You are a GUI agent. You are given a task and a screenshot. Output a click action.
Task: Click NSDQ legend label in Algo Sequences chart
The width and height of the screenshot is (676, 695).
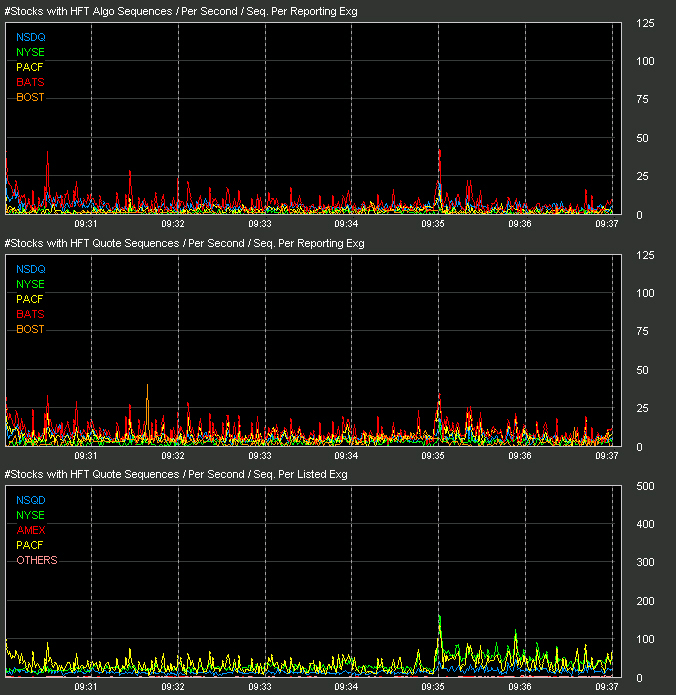click(x=31, y=37)
